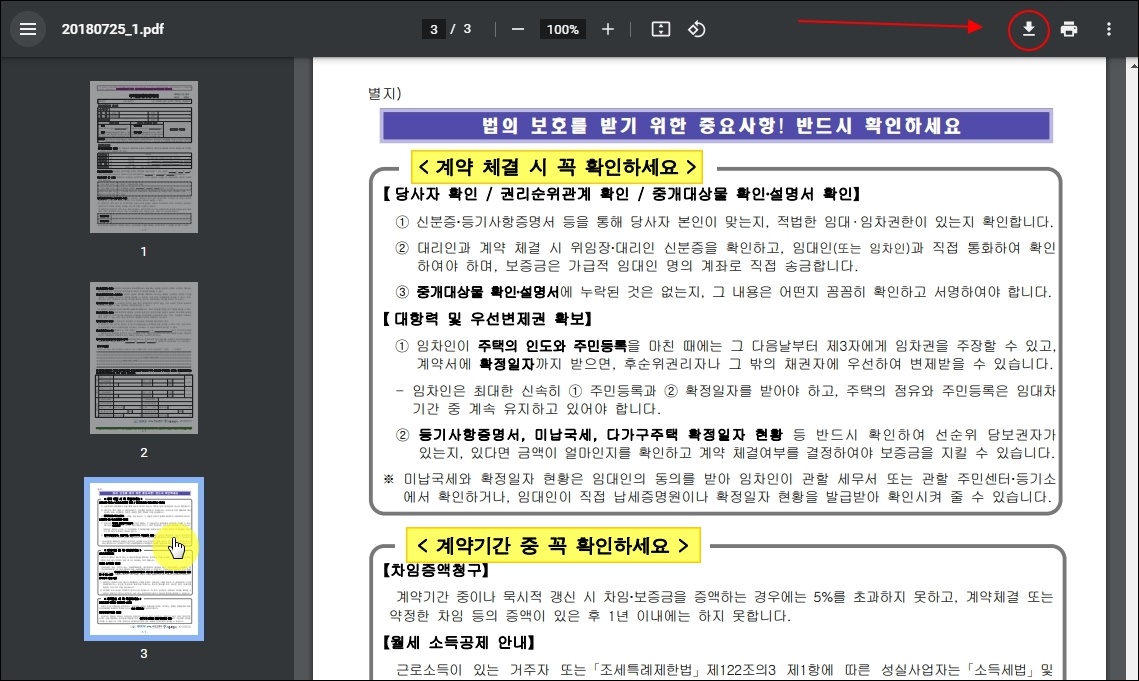Open the more actions three-dot menu

pyautogui.click(x=1108, y=29)
